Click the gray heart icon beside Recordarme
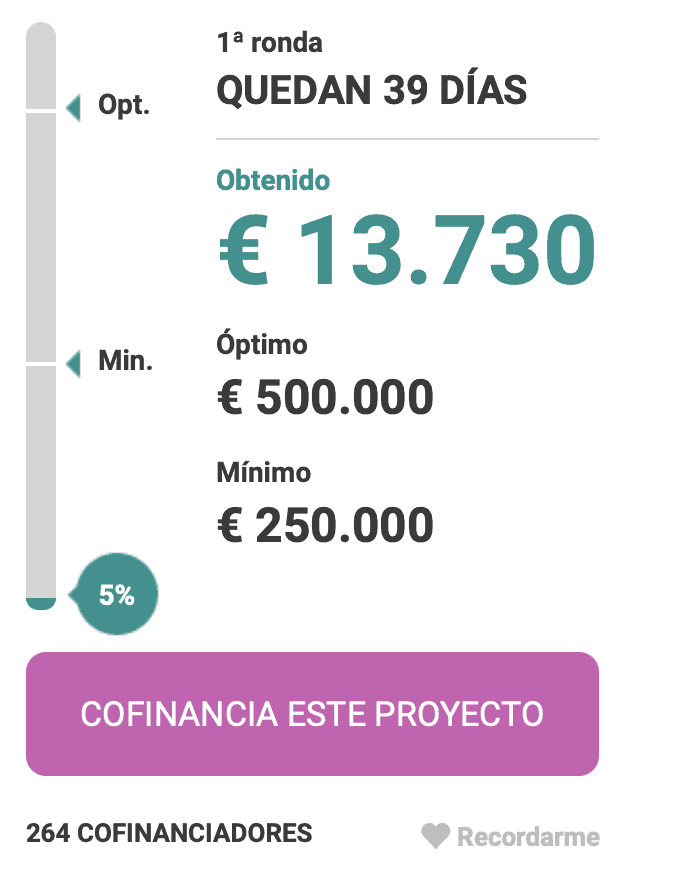The height and width of the screenshot is (874, 678). click(435, 836)
